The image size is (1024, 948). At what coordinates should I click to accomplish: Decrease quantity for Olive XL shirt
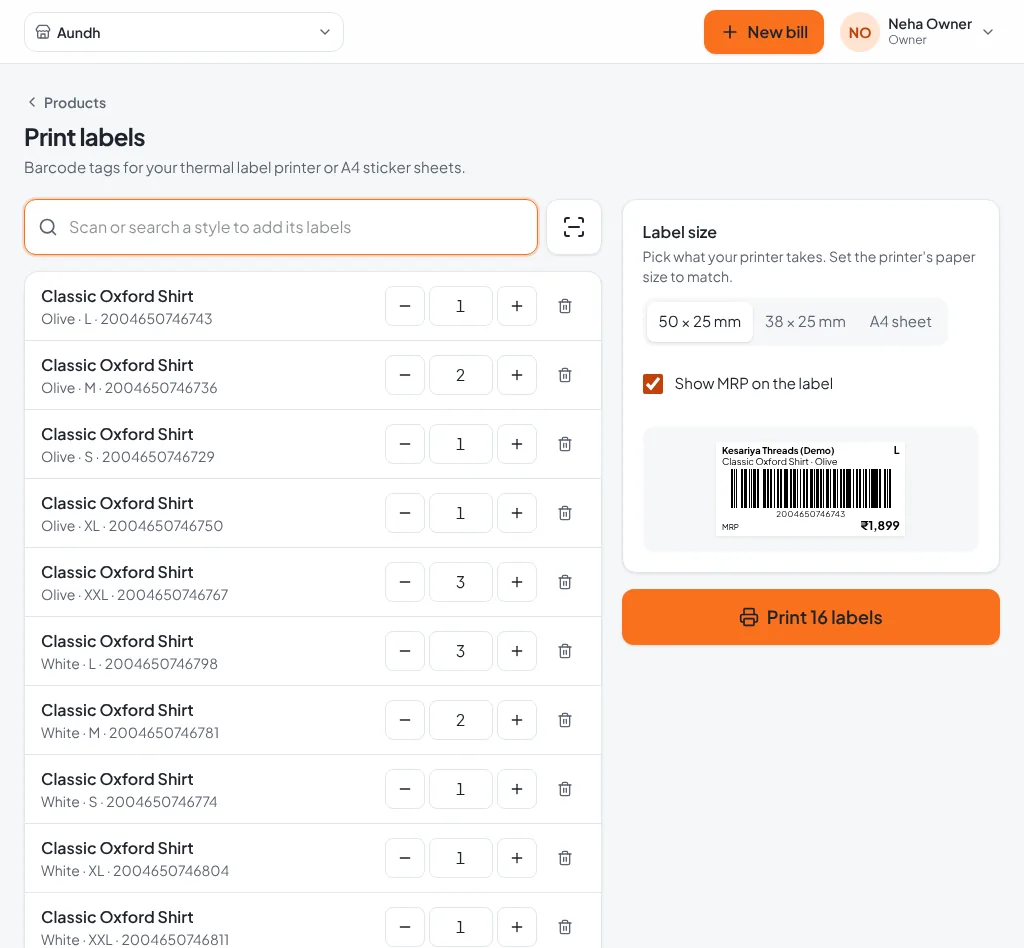coord(405,513)
